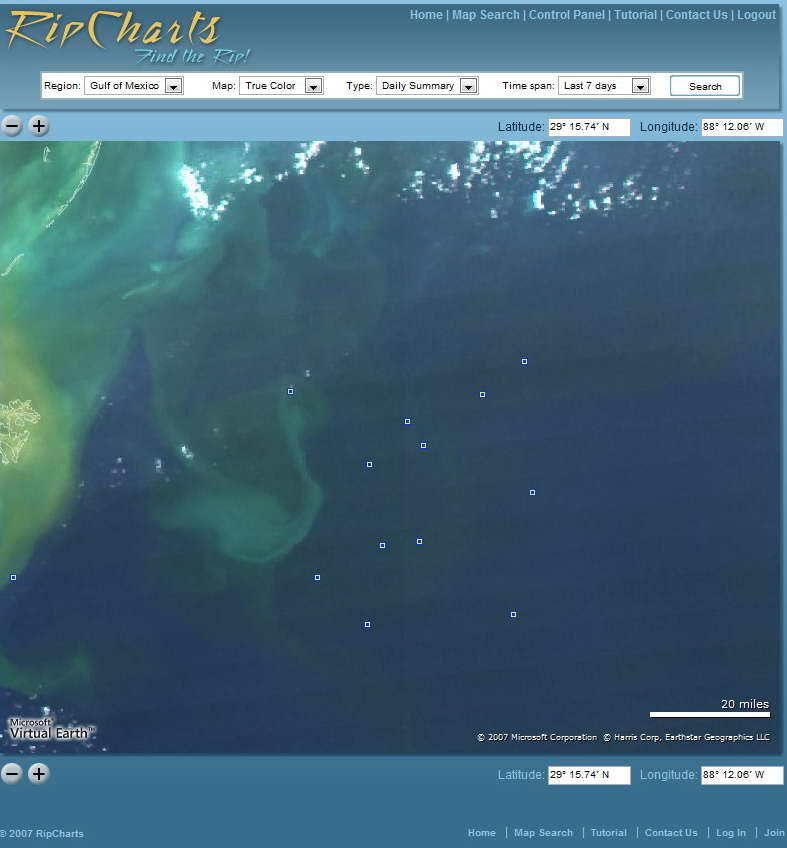Open the Region dropdown
787x848 pixels.
click(x=133, y=86)
